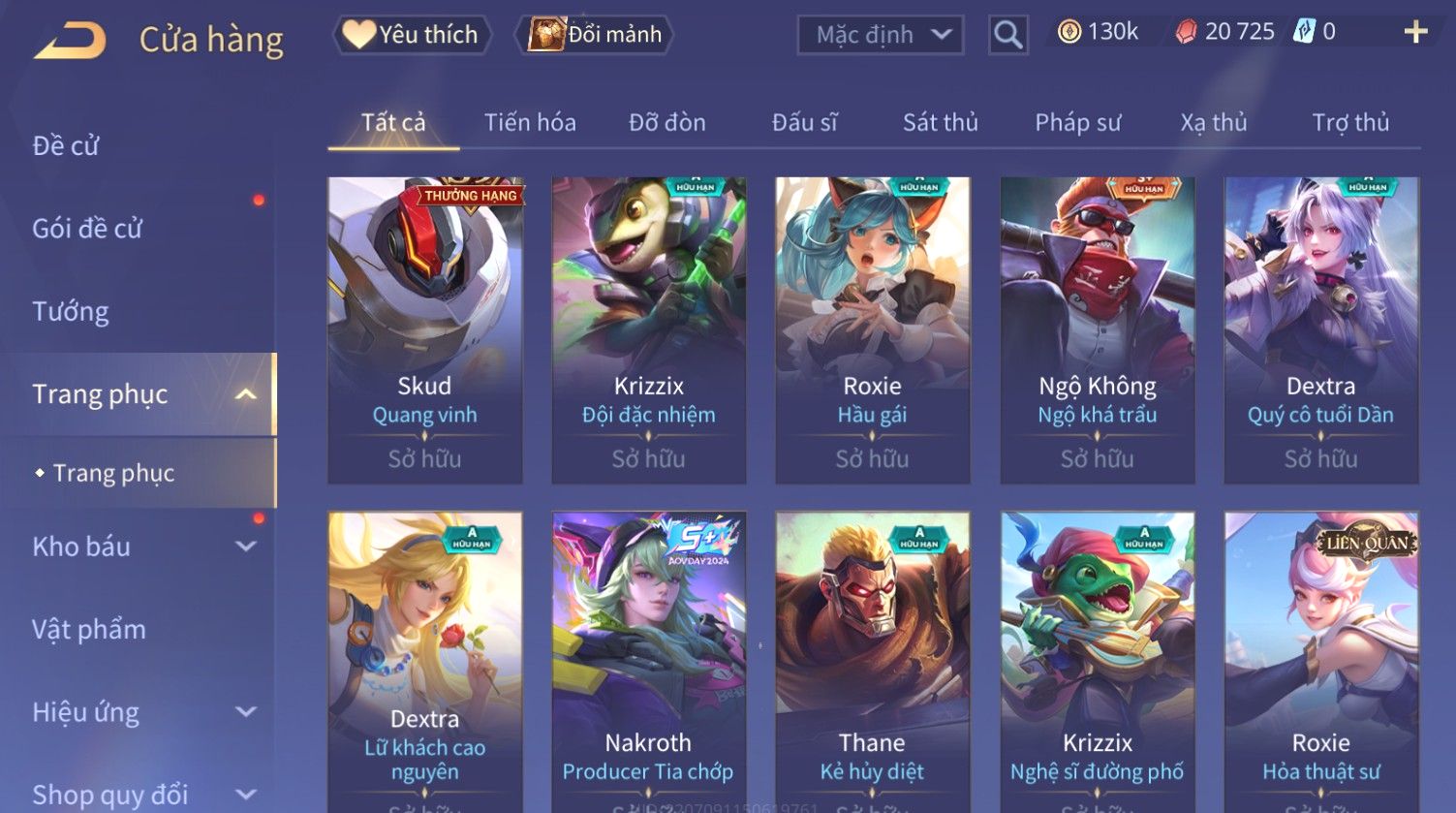1456x813 pixels.
Task: Click the red gem currency icon
Action: [1186, 32]
